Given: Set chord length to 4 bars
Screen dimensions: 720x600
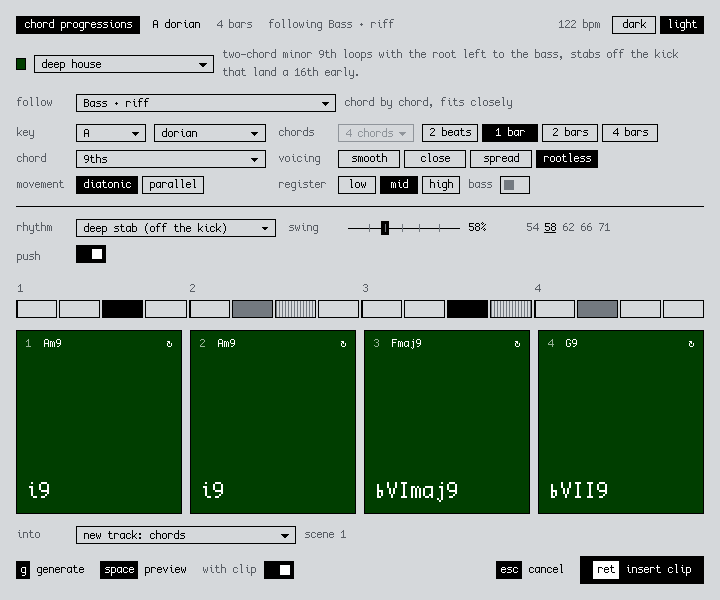Looking at the screenshot, I should click(630, 133).
